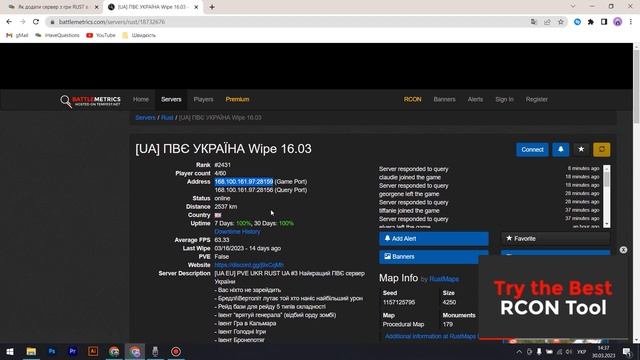Click the alert bell button beside Connect
Viewport: 640px width, 360px height.
pyautogui.click(x=560, y=150)
